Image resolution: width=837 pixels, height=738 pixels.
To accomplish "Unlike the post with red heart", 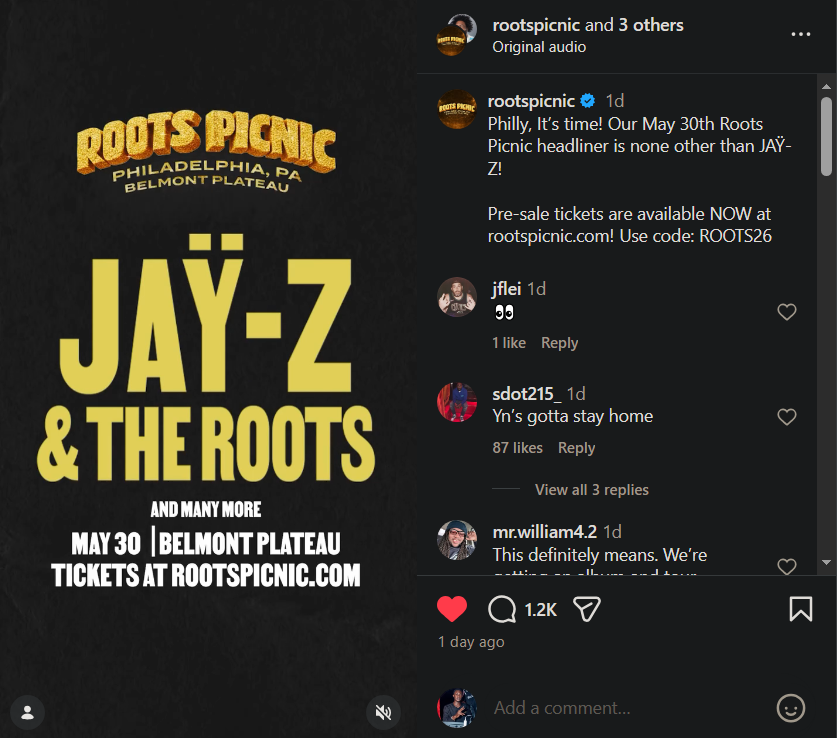I will [452, 609].
